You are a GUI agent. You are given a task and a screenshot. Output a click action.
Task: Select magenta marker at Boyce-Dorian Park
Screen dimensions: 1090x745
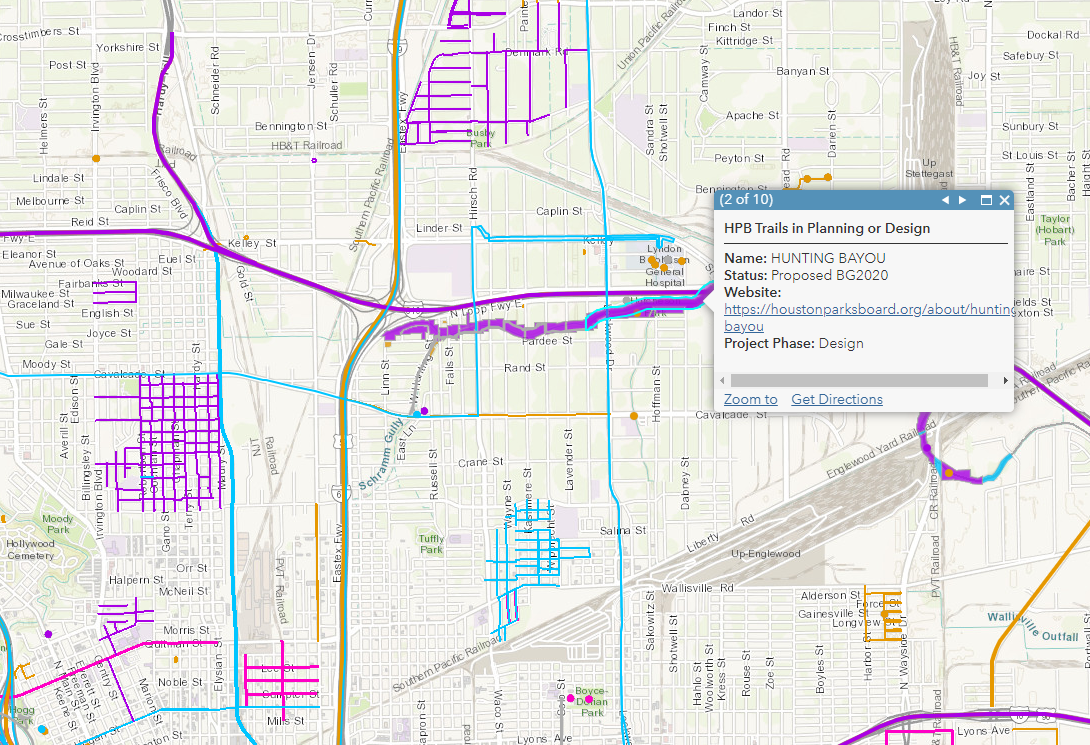click(x=571, y=697)
